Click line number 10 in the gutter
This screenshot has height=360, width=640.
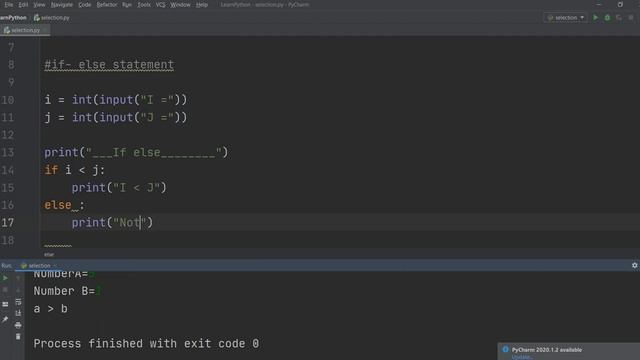(x=8, y=100)
